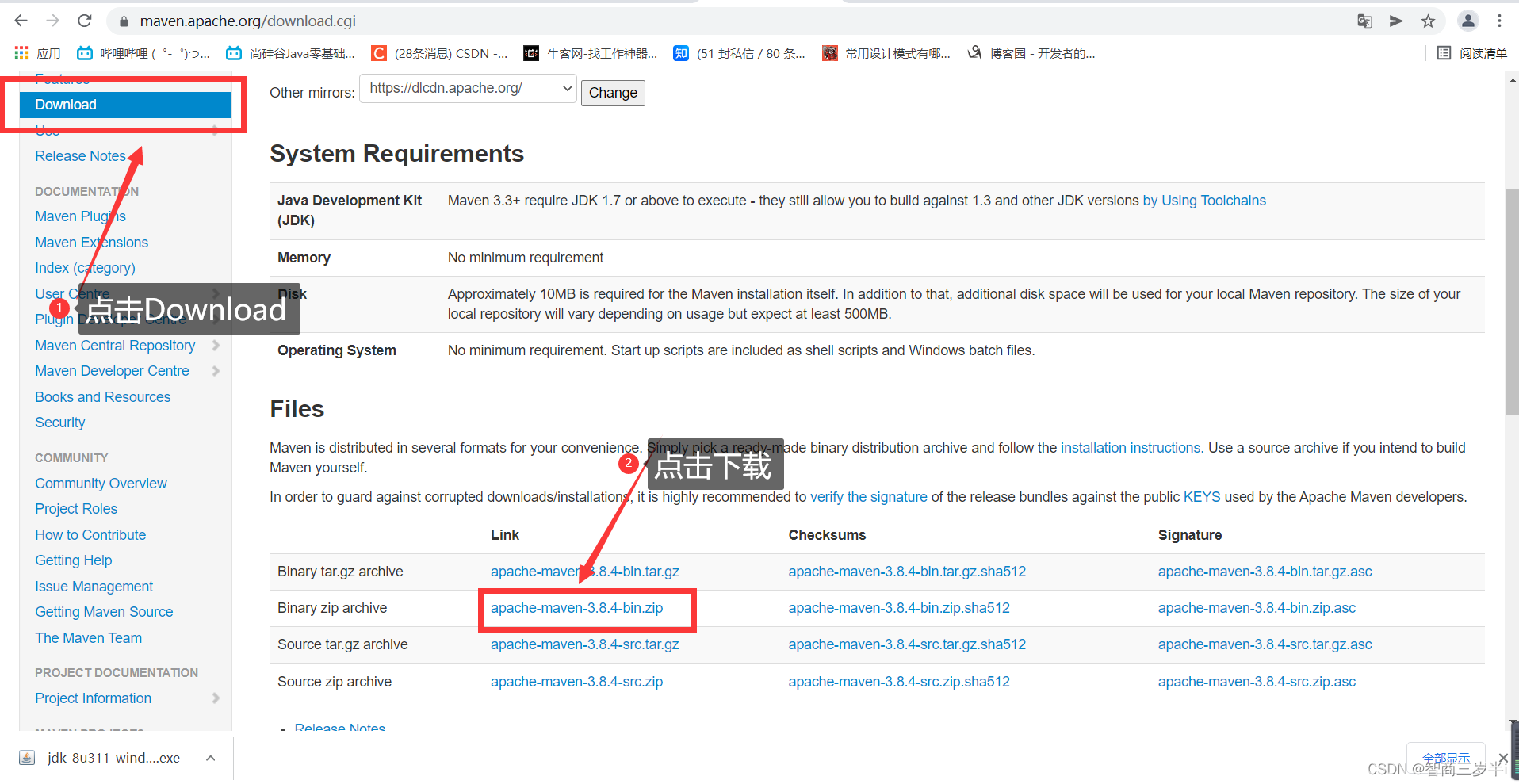Image resolution: width=1519 pixels, height=784 pixels.
Task: Open the Chrome three-dot menu
Action: (1499, 21)
